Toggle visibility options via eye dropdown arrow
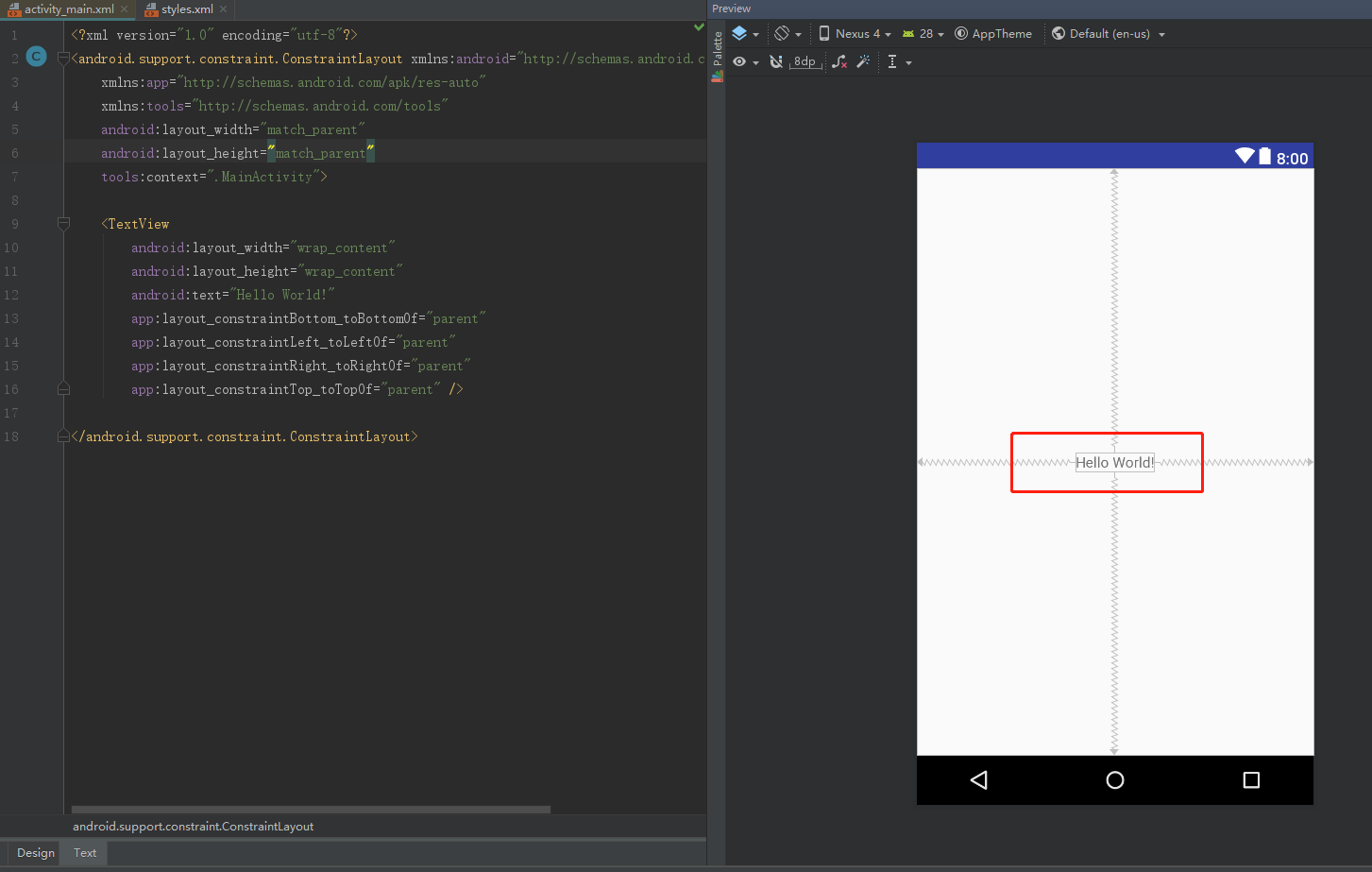Screen dimensions: 1372x872 coord(755,61)
